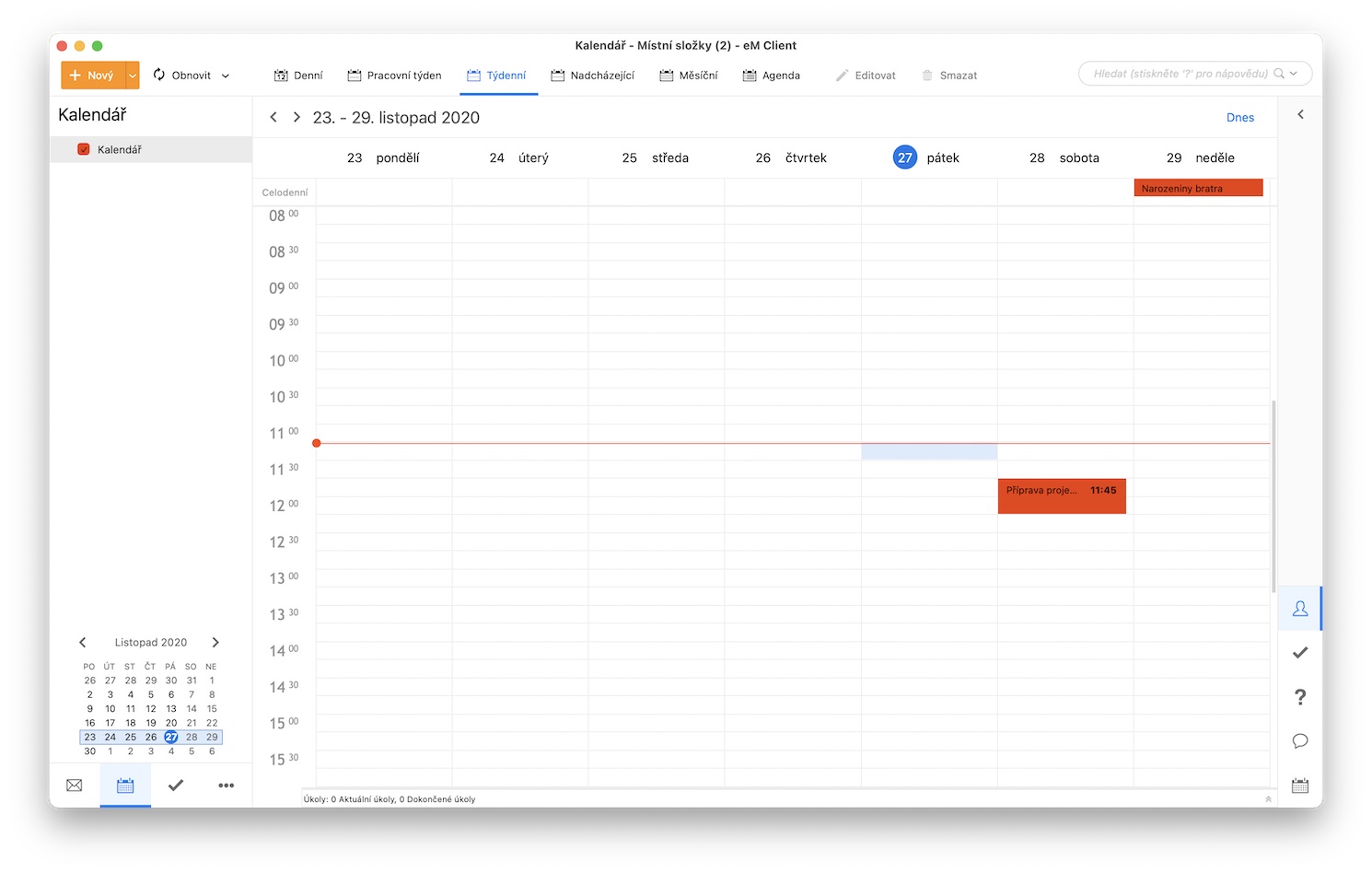Click Listopad 2020 mini calendar title

coord(151,643)
